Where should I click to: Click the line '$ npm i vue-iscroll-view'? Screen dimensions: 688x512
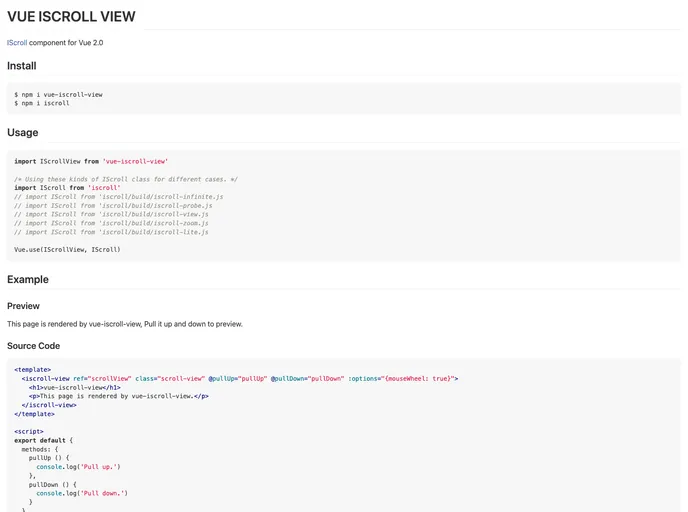pos(58,94)
